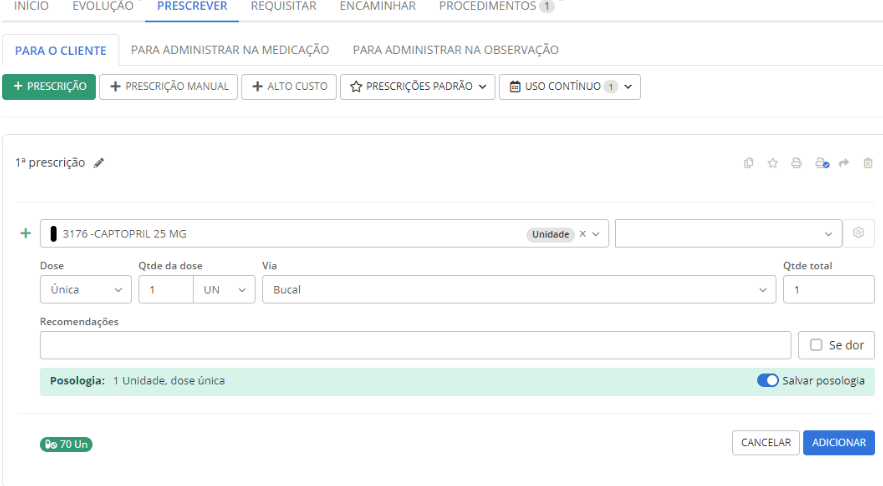Focus the Recomendações text field
Screen dimensions: 883x486
pos(416,345)
